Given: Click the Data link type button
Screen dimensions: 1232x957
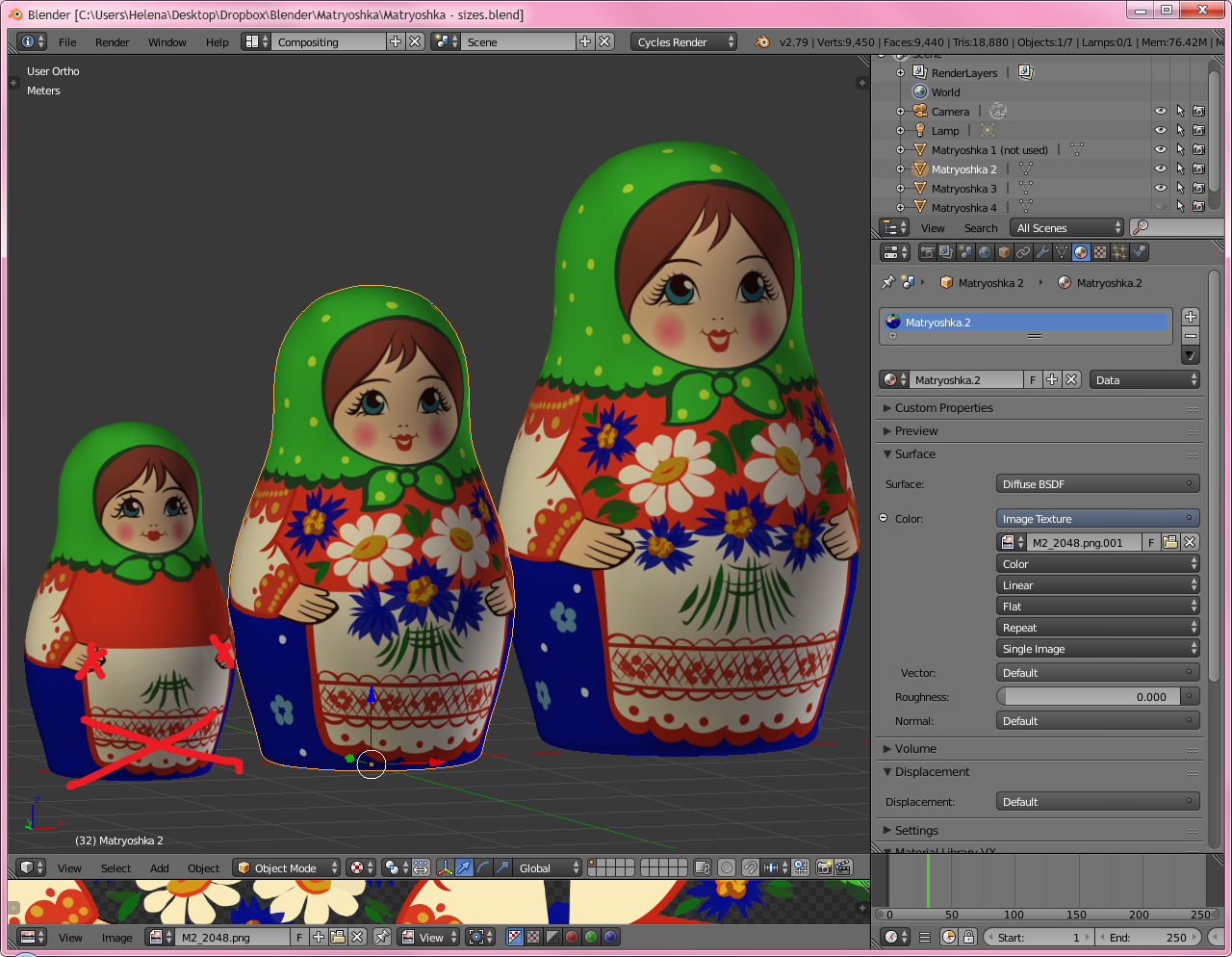Looking at the screenshot, I should pyautogui.click(x=1144, y=379).
